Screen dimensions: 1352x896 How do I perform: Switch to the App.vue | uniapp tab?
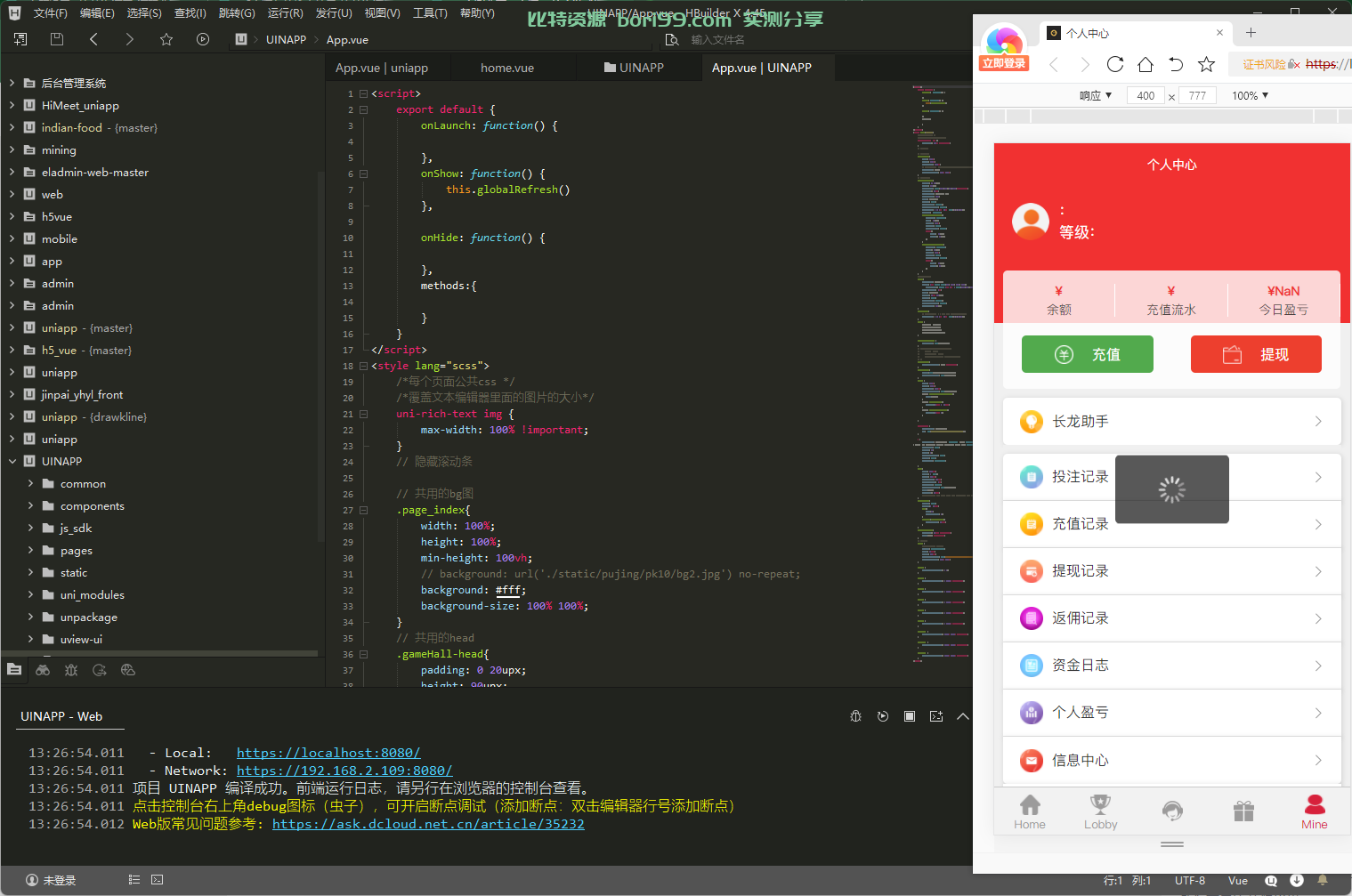pos(382,68)
